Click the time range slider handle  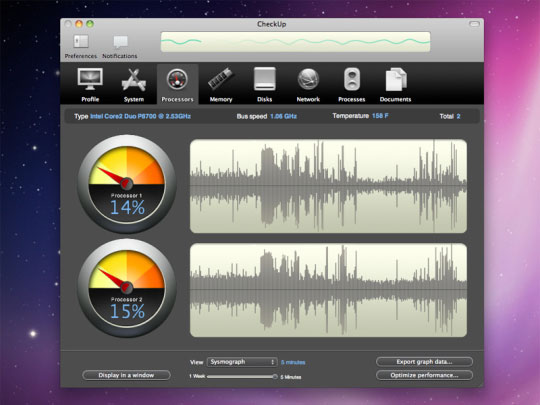275,376
